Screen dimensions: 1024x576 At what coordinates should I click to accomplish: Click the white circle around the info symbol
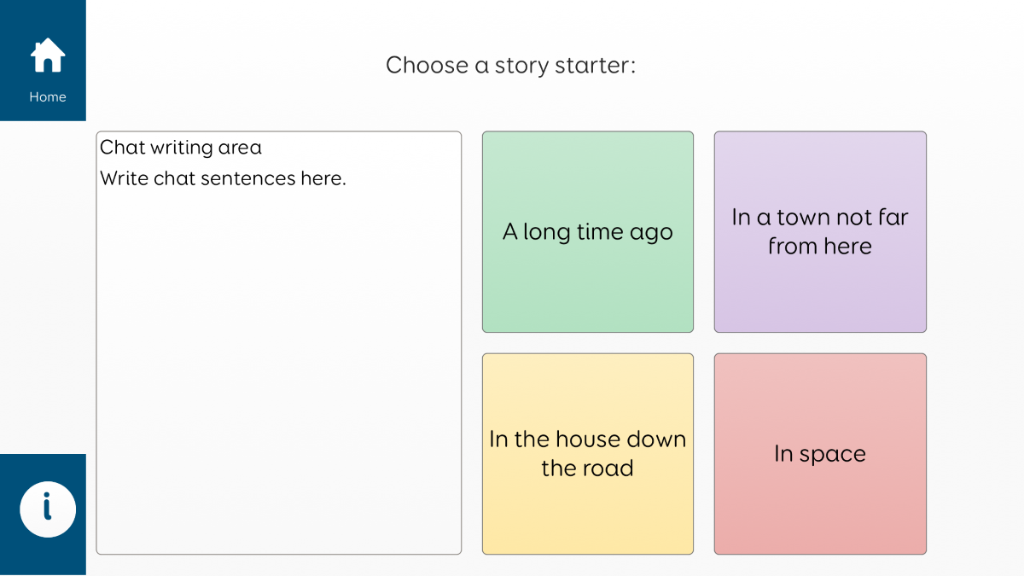coord(30,508)
